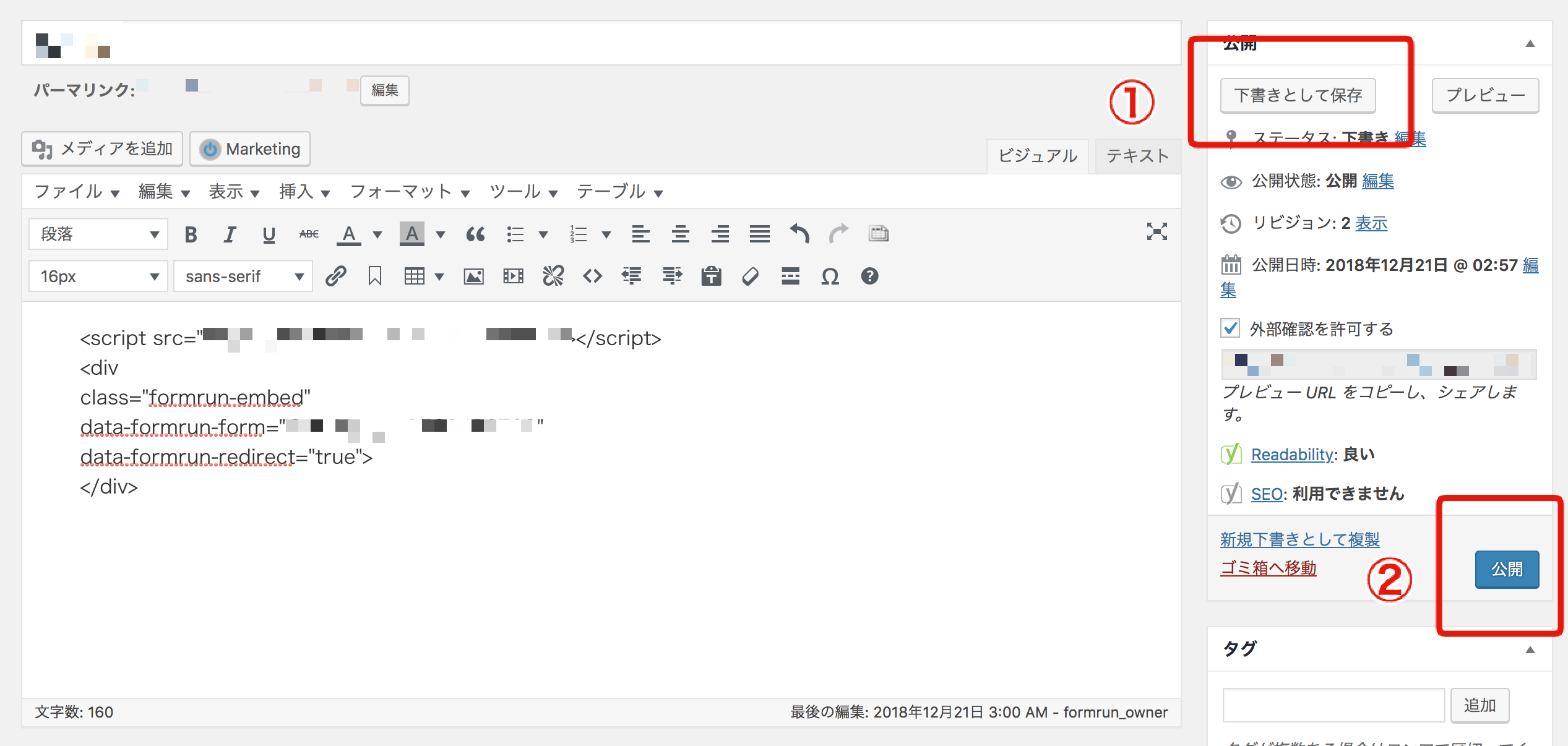
Task: Justify the text
Action: point(759,234)
